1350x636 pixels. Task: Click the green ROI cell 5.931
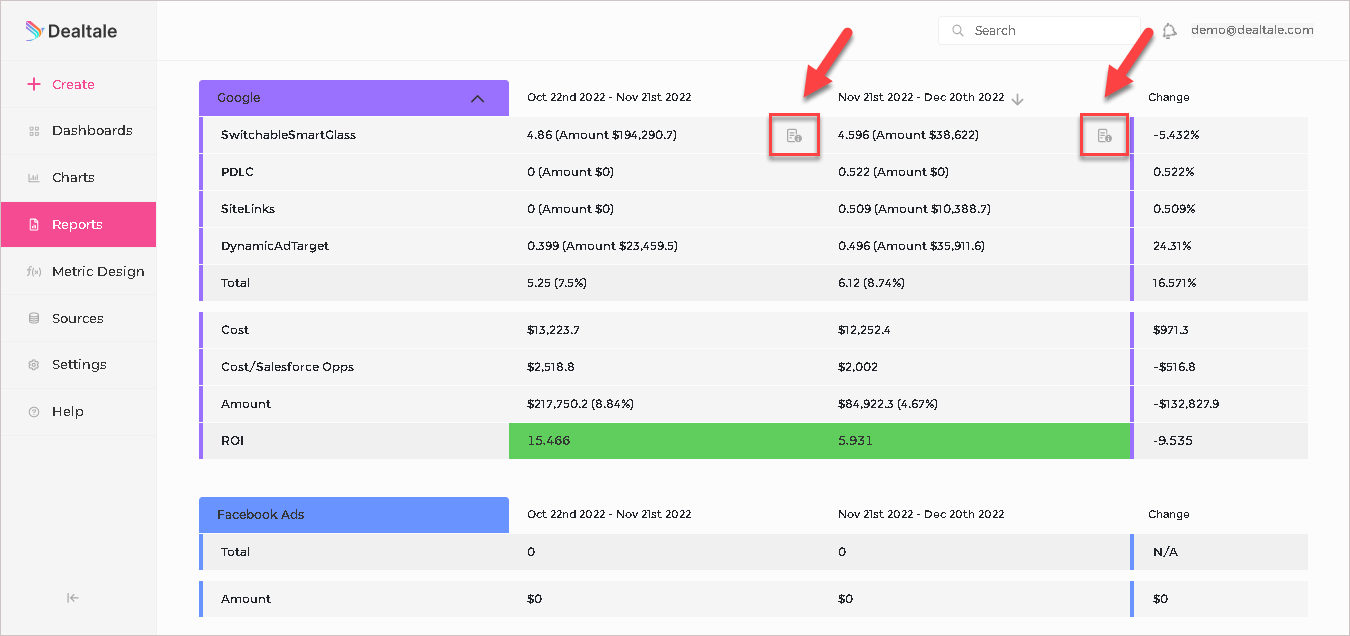pyautogui.click(x=975, y=441)
